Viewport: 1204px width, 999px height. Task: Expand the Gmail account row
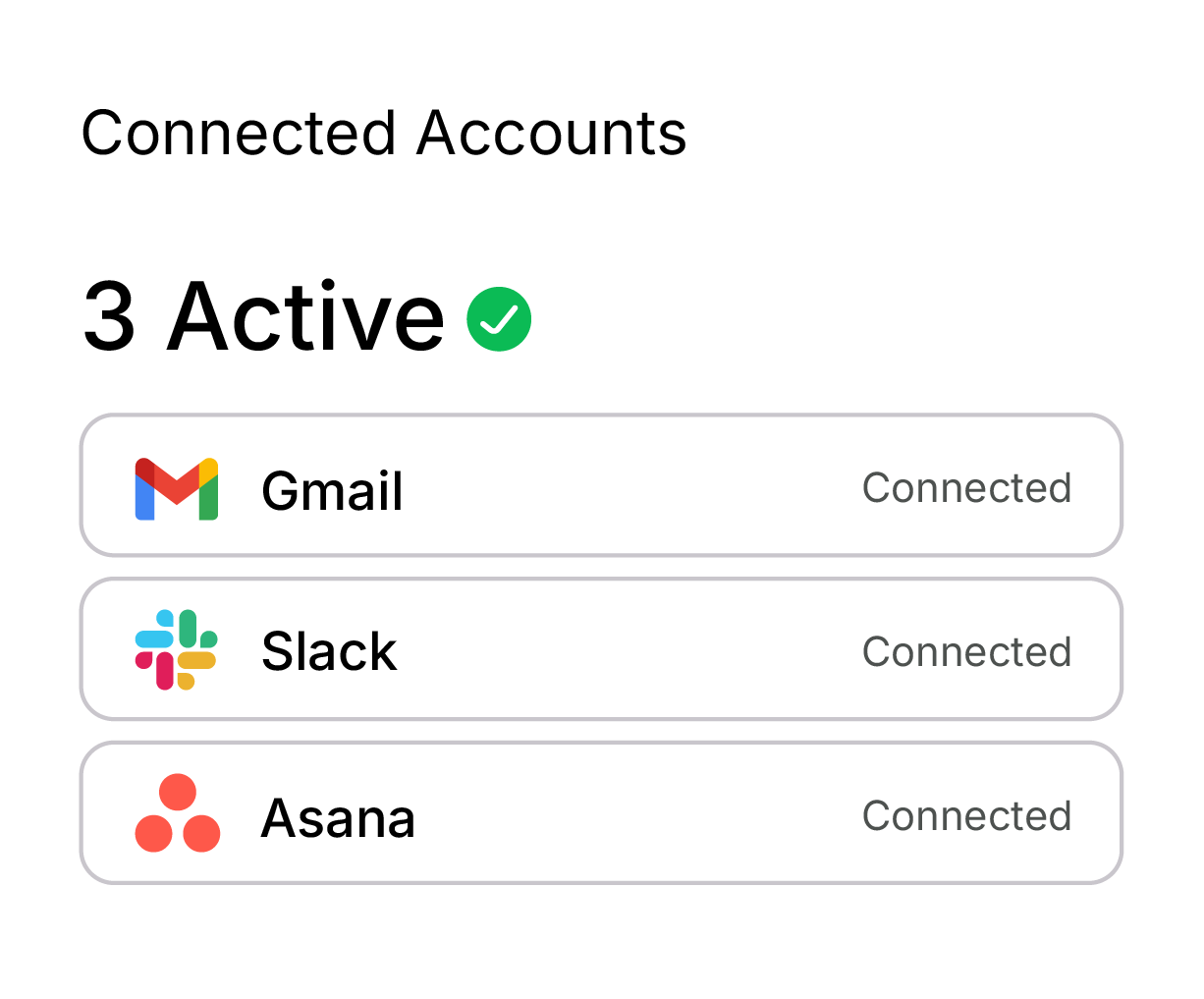coord(601,485)
